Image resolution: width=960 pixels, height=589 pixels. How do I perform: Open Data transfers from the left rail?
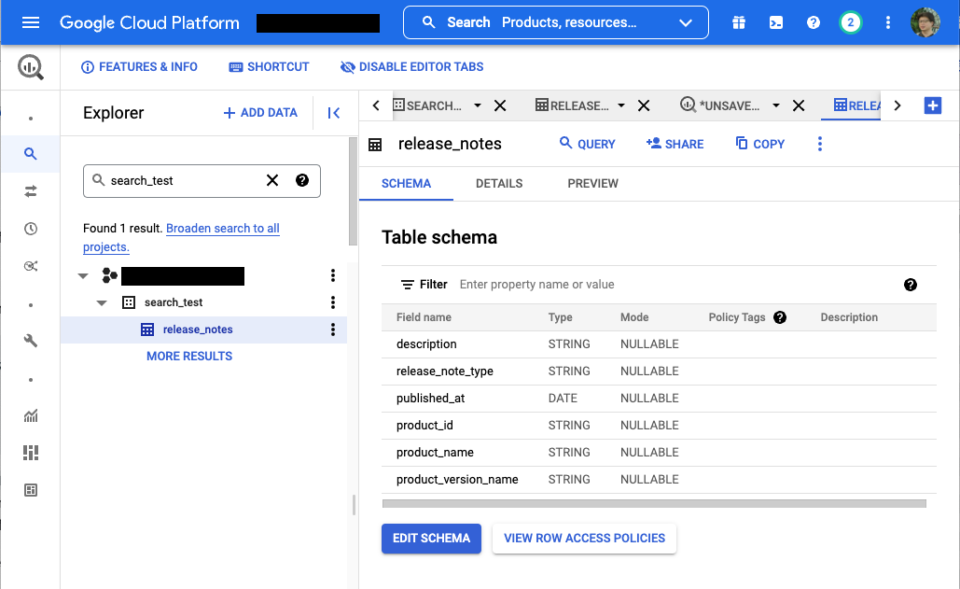point(30,190)
